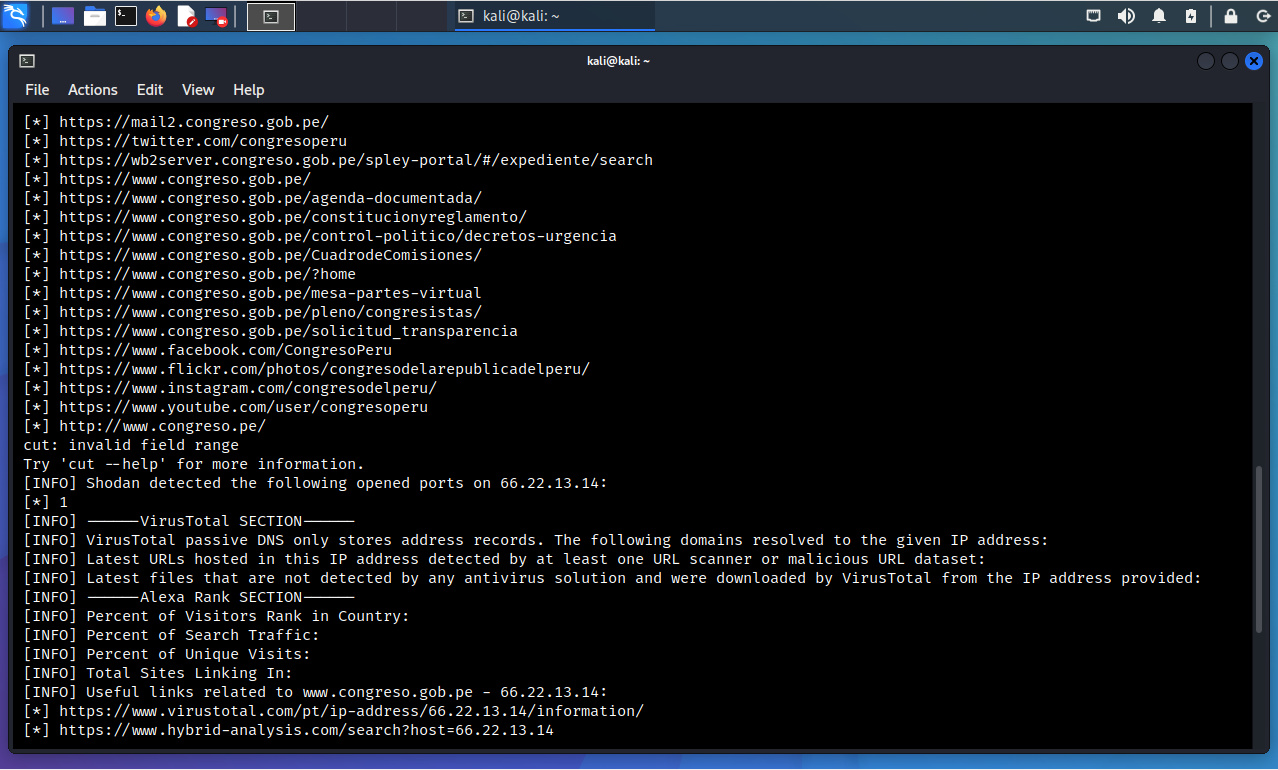The width and height of the screenshot is (1278, 770).
Task: Open the File menu in terminal
Action: [37, 90]
